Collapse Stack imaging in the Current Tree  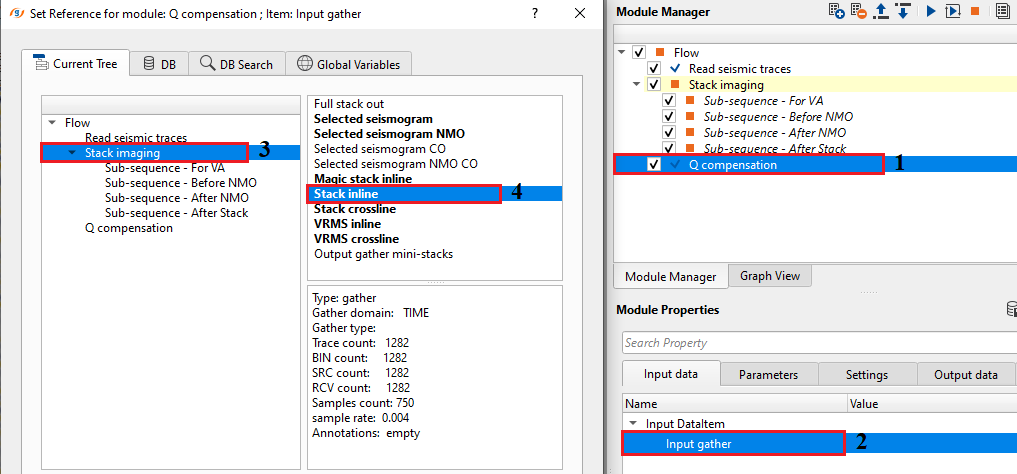click(x=72, y=153)
